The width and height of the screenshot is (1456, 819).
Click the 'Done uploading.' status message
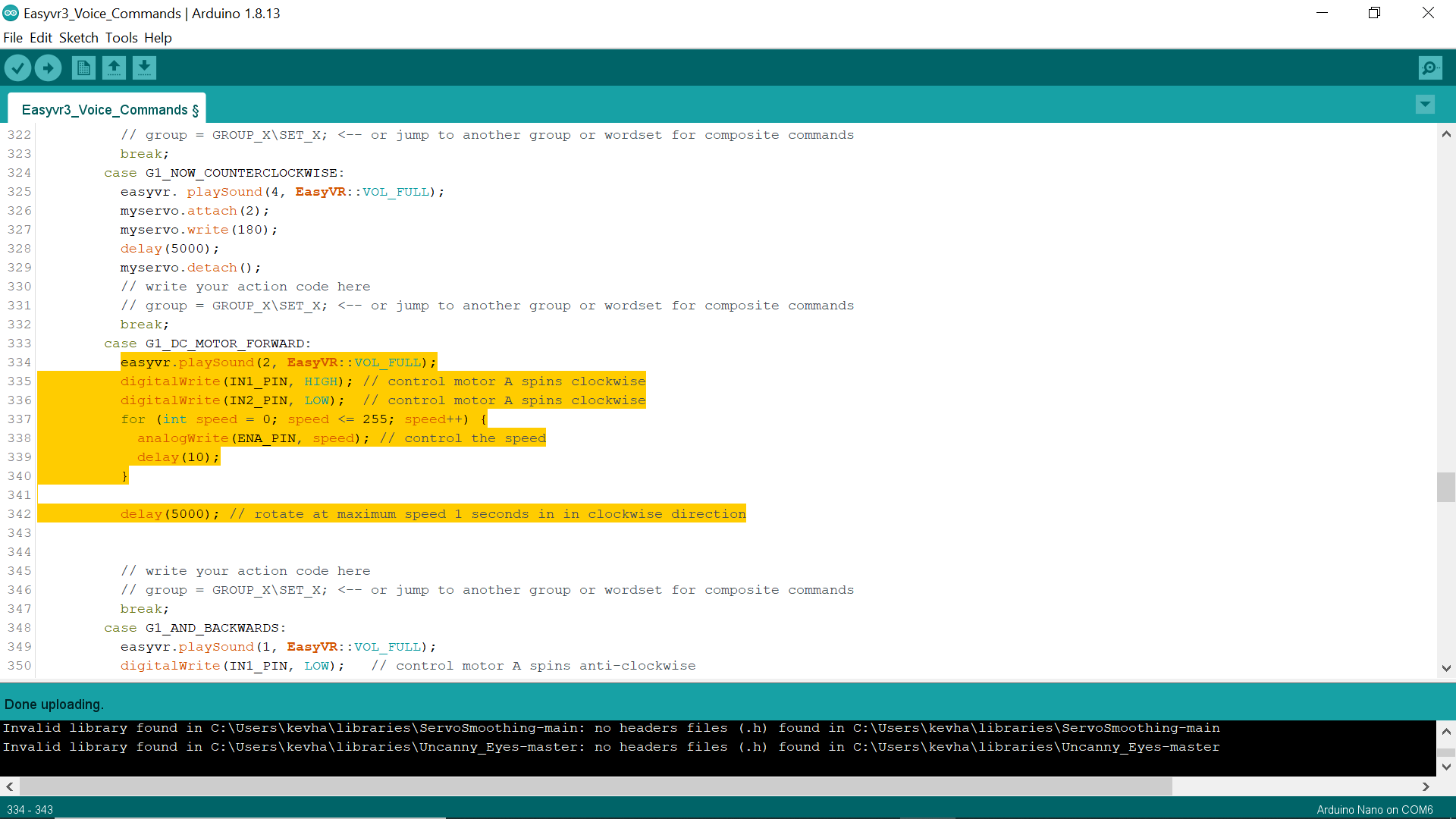(54, 704)
